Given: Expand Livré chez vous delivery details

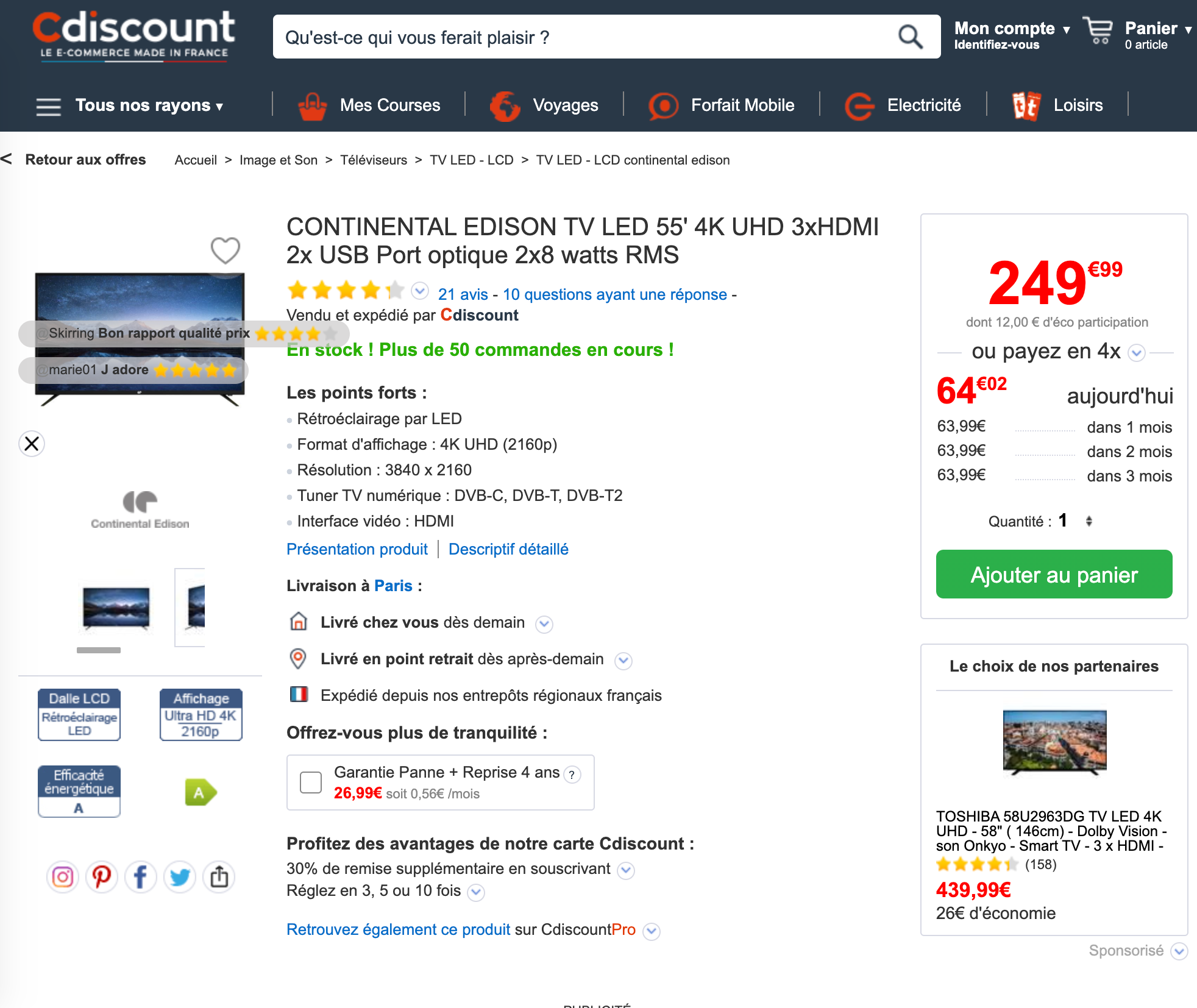Looking at the screenshot, I should (x=544, y=623).
